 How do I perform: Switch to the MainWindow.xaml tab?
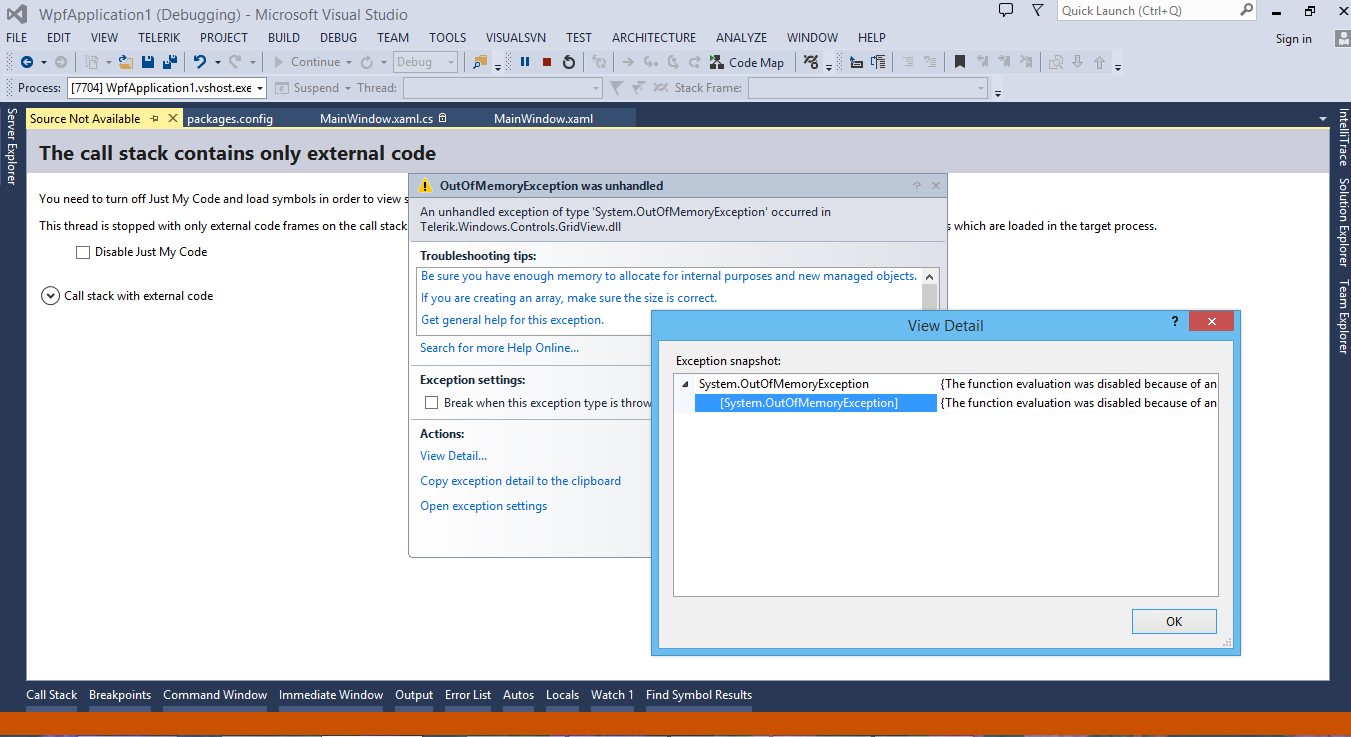click(543, 119)
